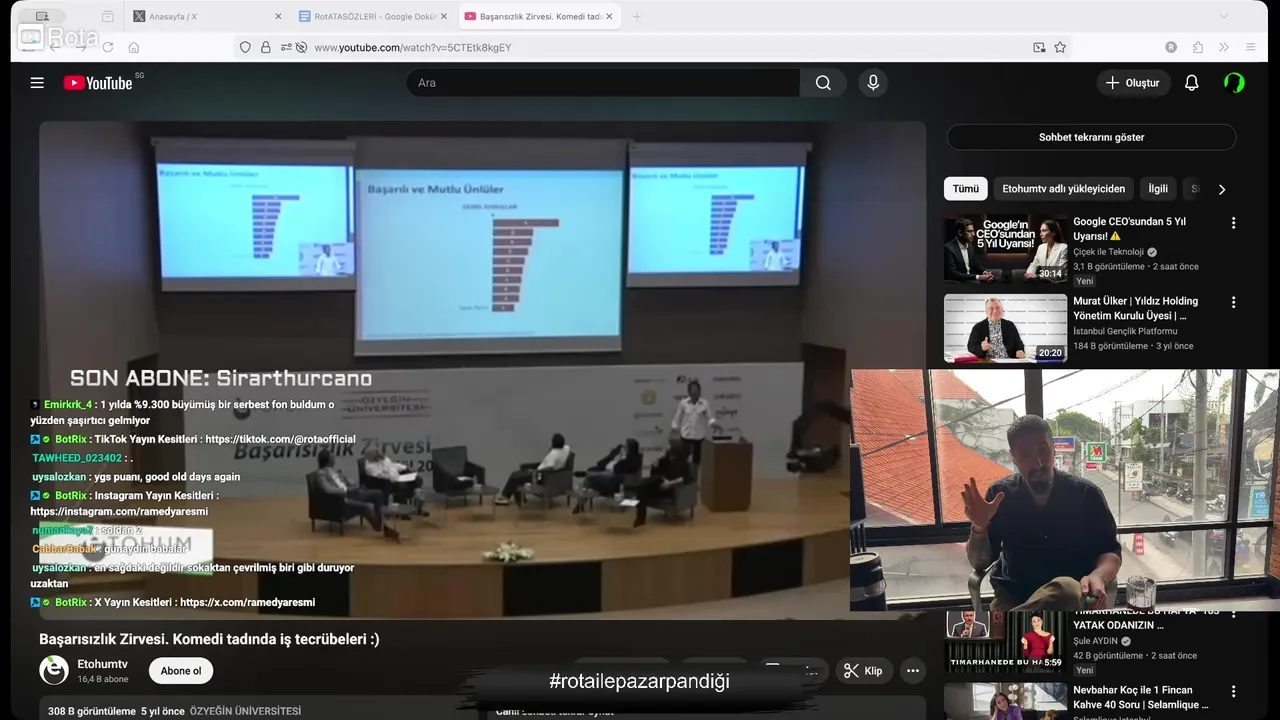Open picture-in-picture icon in address bar

[x=1039, y=47]
